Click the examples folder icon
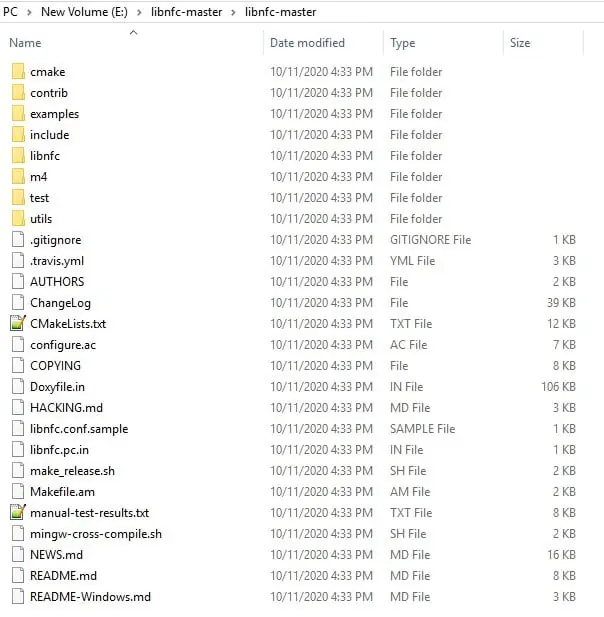The image size is (604, 617). coord(17,114)
